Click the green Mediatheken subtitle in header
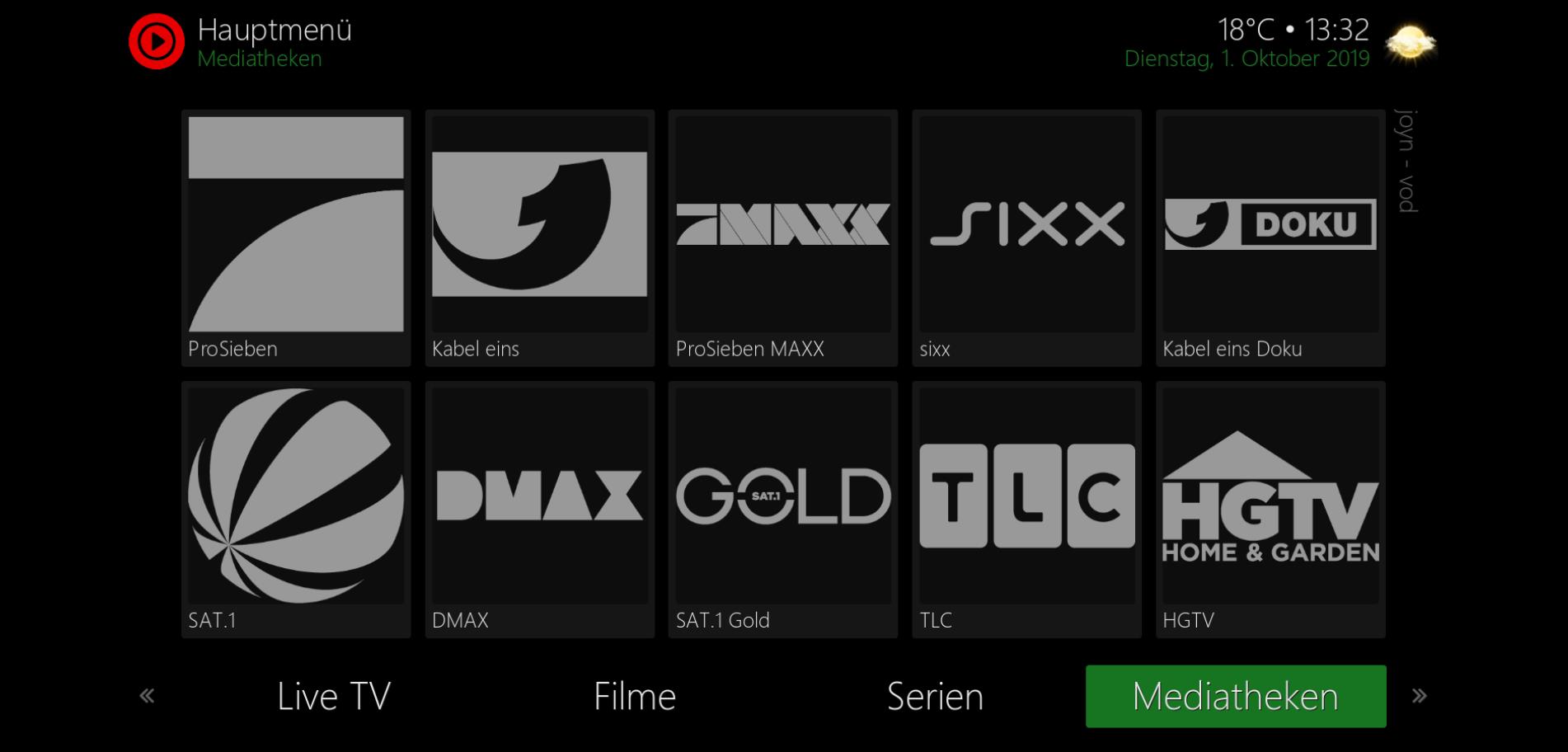Screen dimensions: 1568x752 click(260, 59)
